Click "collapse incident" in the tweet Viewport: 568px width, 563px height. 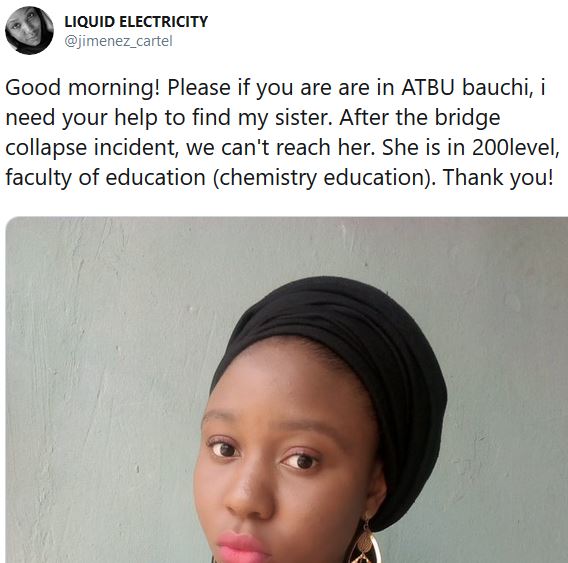point(92,149)
